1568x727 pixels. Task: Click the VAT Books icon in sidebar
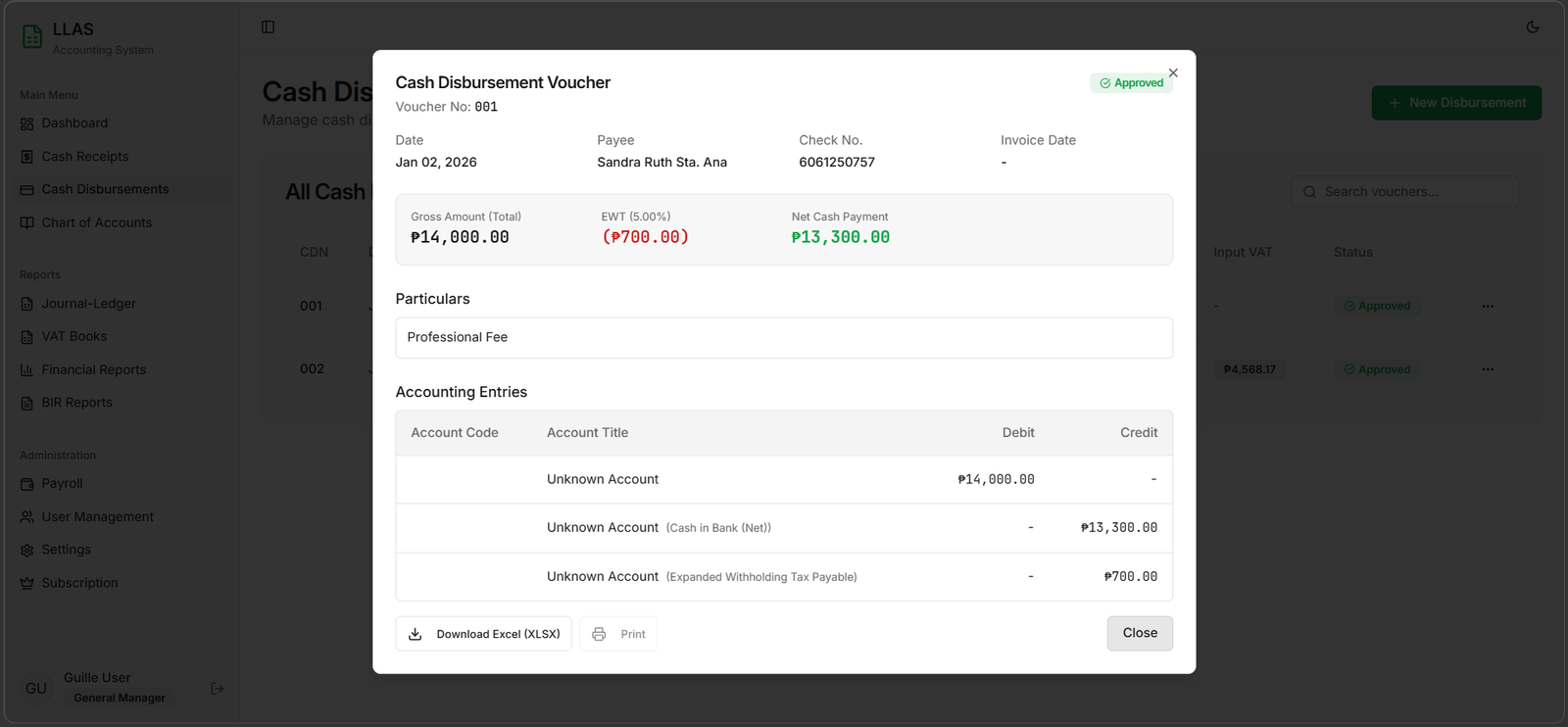[26, 337]
